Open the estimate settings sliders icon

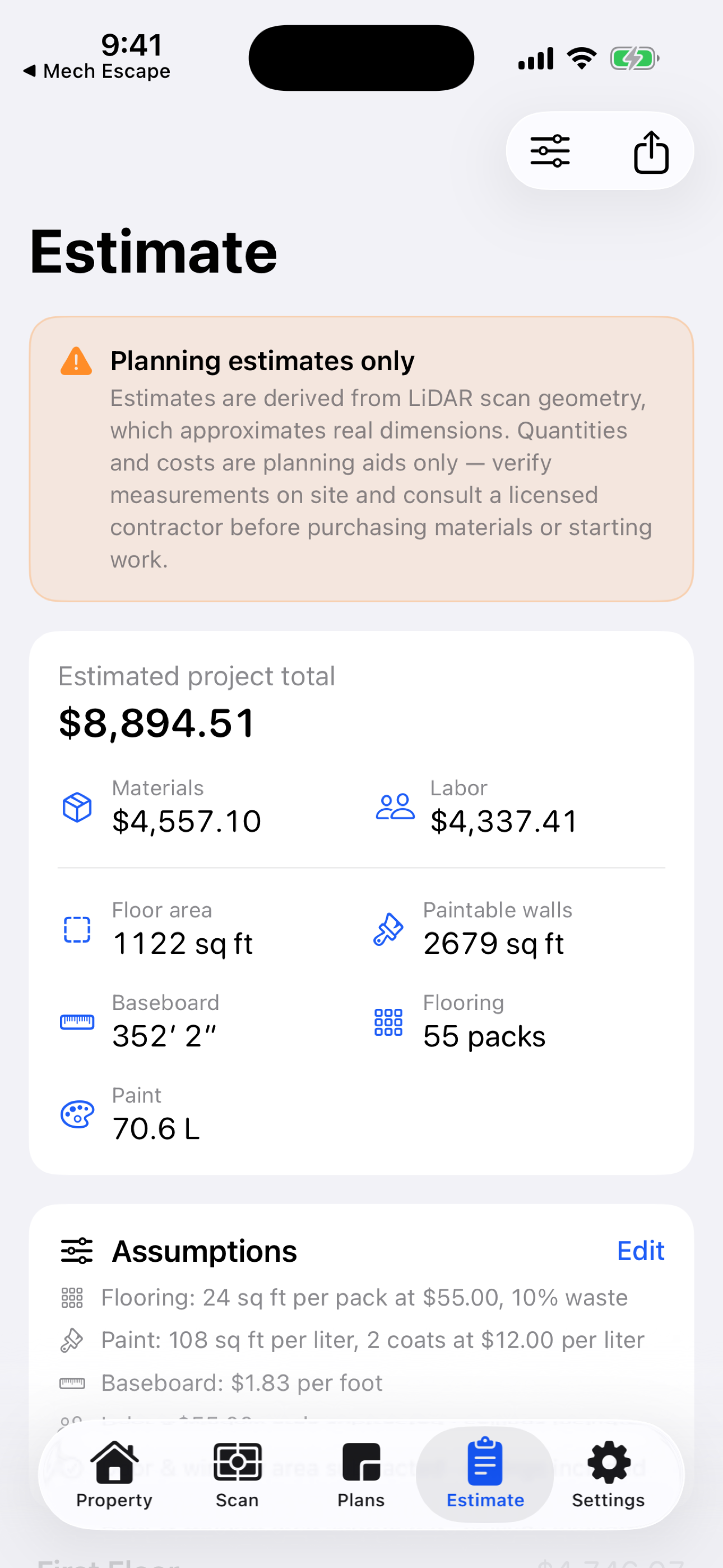pyautogui.click(x=550, y=151)
